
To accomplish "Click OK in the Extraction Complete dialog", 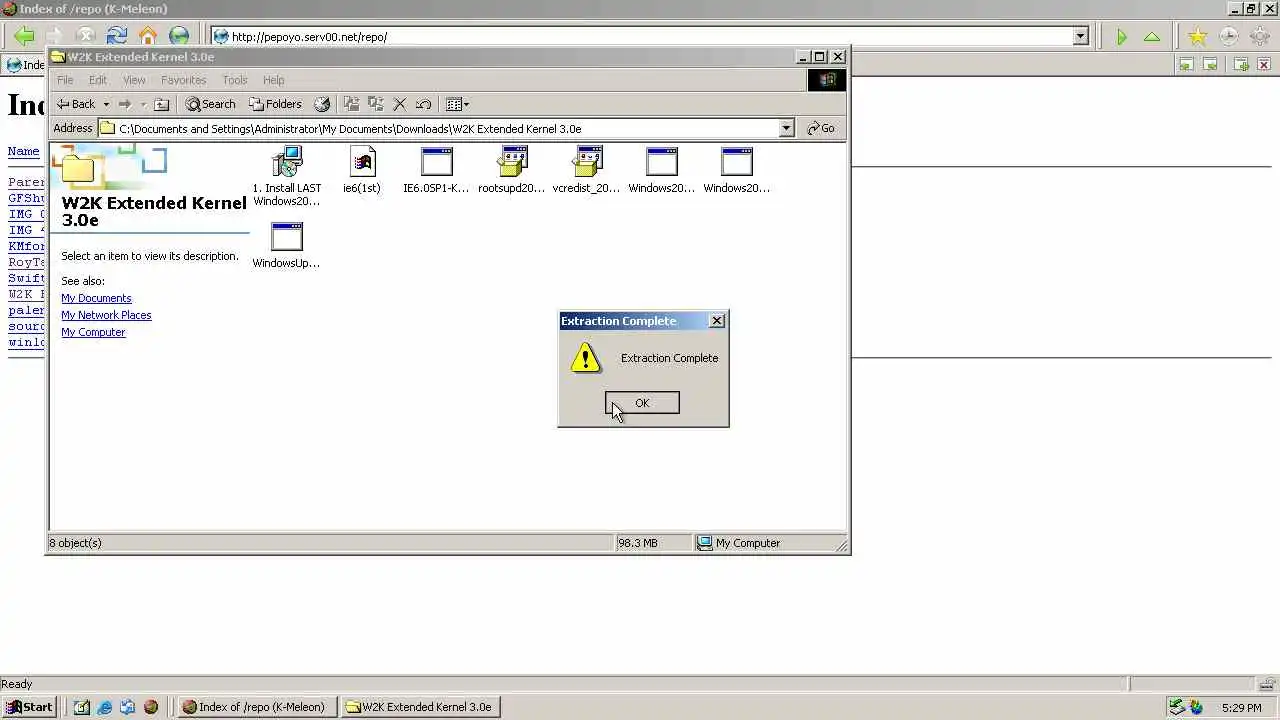I will 642,403.
